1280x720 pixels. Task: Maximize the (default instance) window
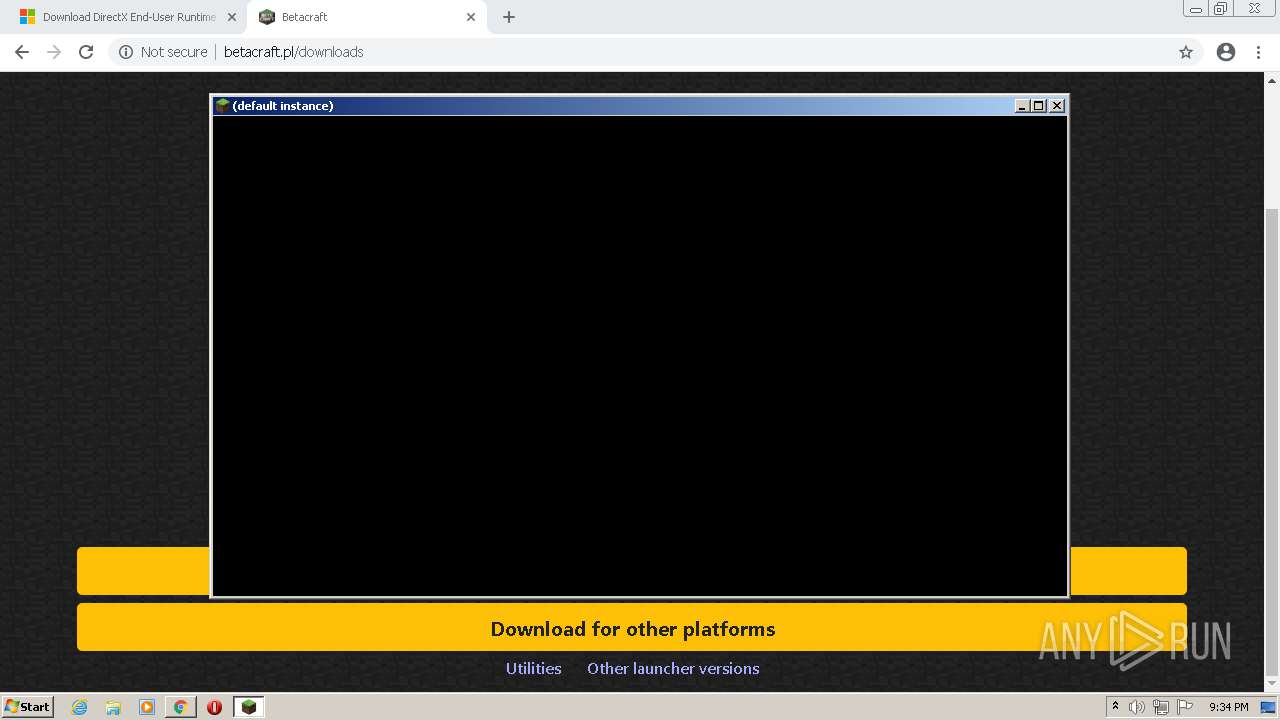point(1039,105)
